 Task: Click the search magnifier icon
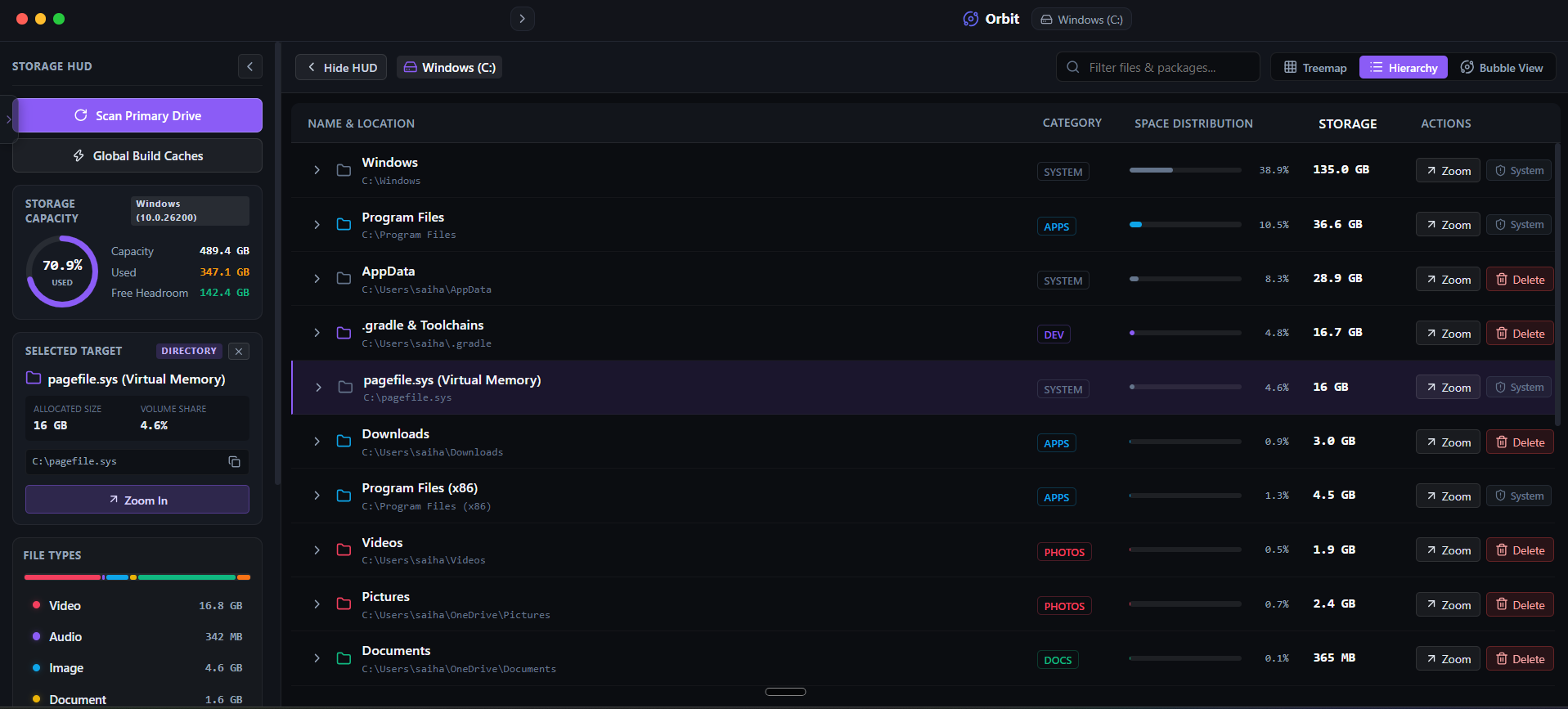tap(1072, 67)
